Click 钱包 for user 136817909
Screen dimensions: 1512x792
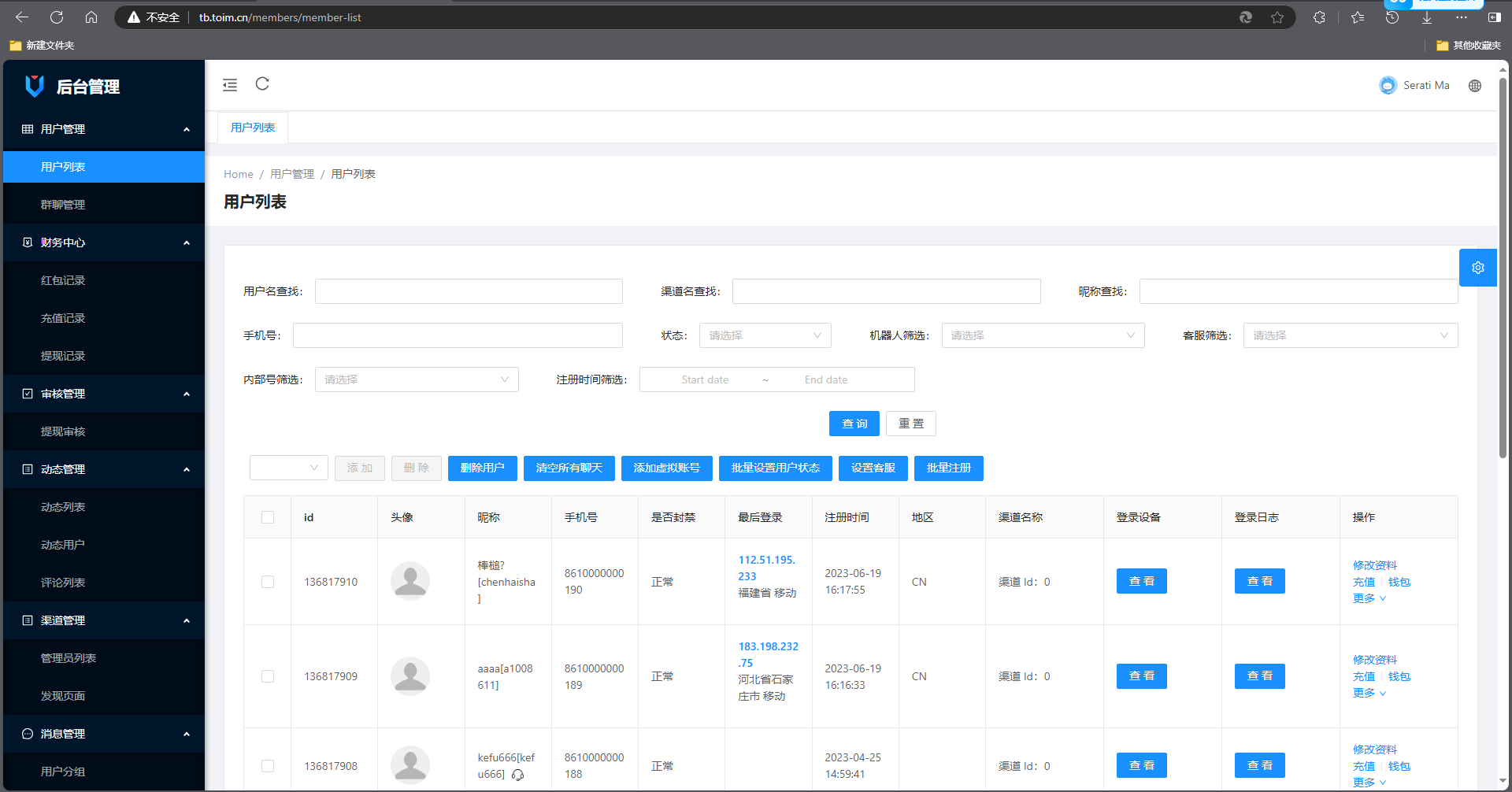pos(1399,676)
